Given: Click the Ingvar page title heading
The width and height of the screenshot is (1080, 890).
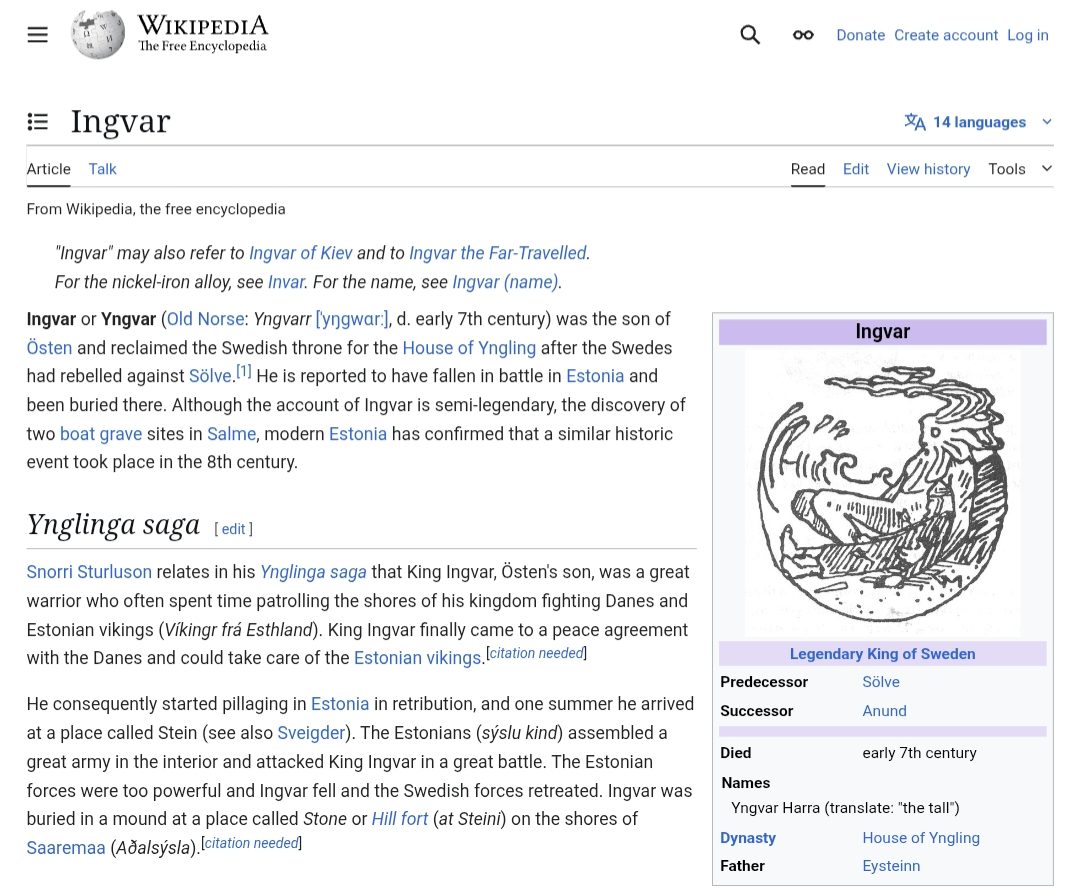Looking at the screenshot, I should tap(121, 122).
